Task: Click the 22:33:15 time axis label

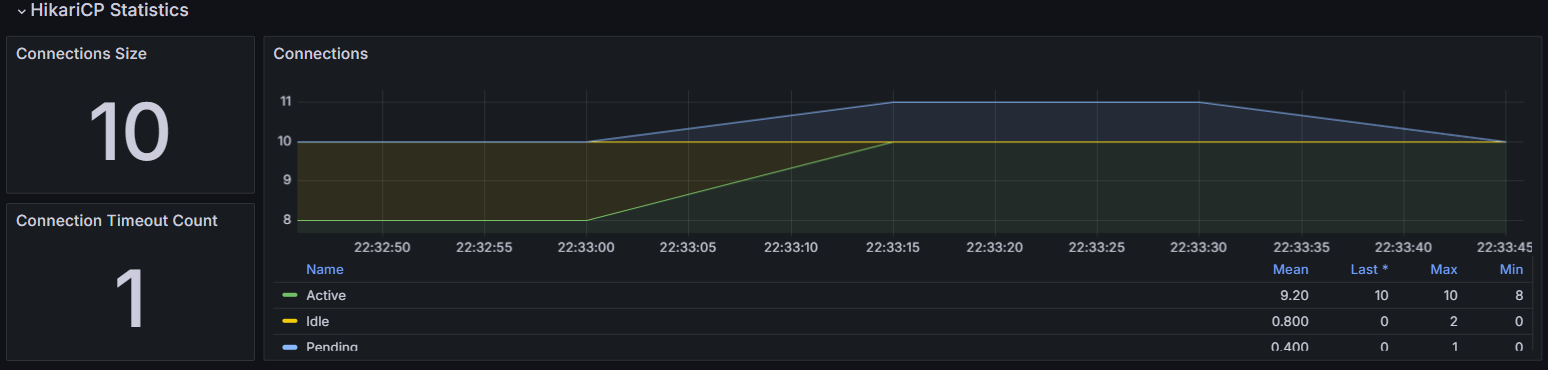Action: [894, 246]
